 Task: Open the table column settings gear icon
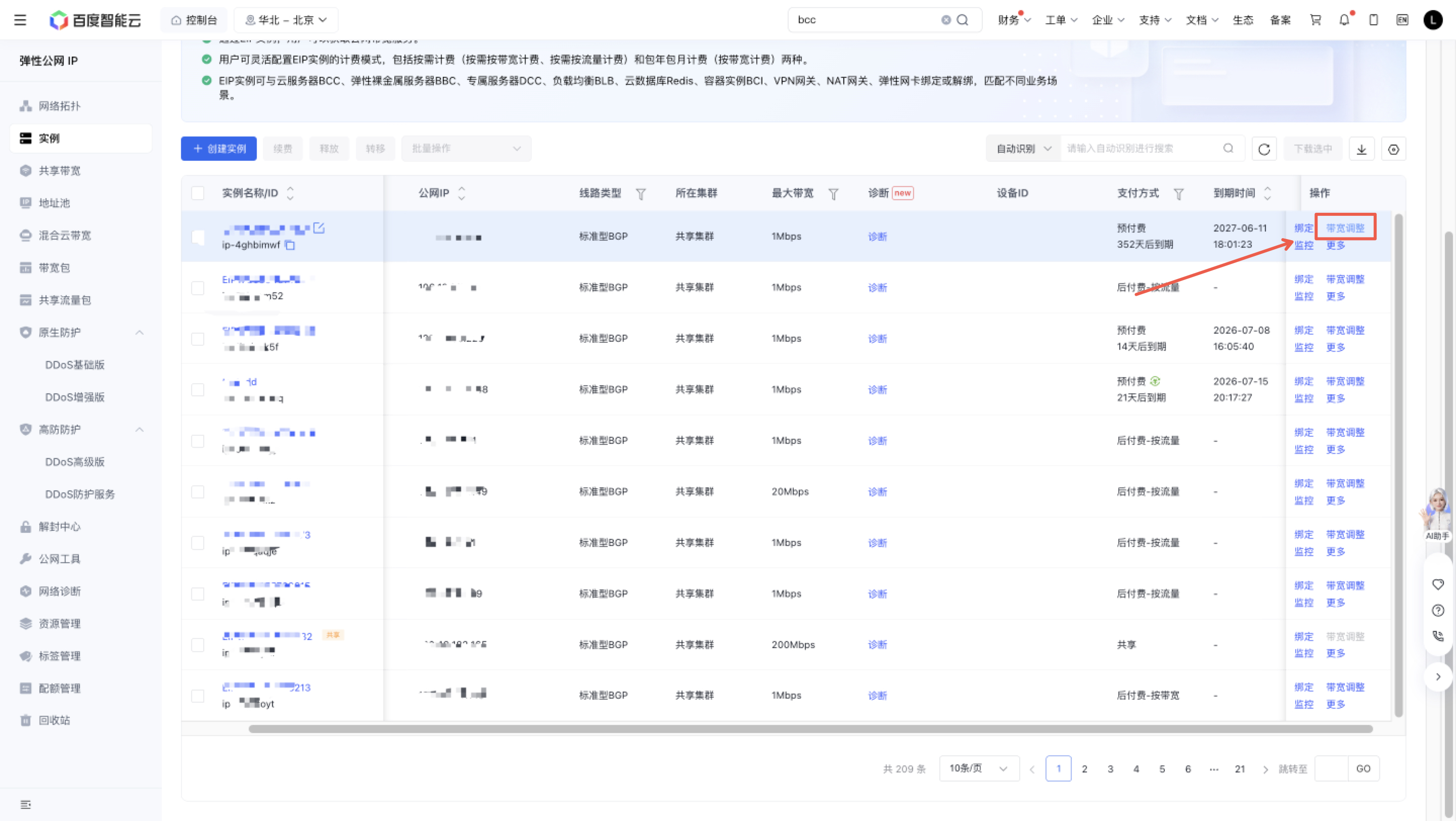(1393, 149)
